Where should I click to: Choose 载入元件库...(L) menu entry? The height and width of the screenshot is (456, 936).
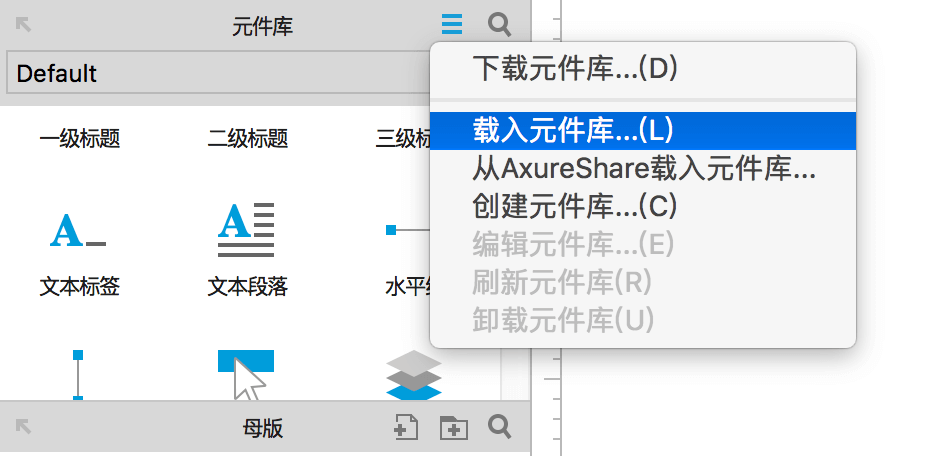click(x=643, y=131)
